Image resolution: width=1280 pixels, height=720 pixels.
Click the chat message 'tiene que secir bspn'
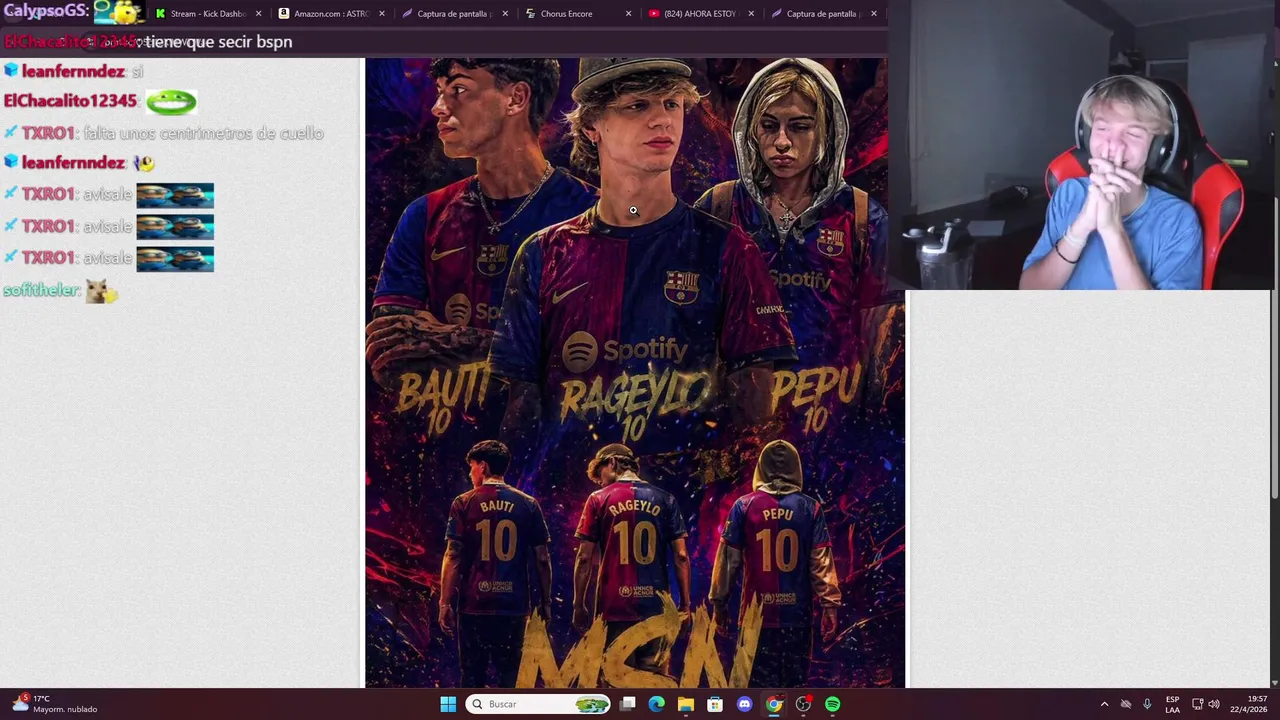(x=219, y=42)
